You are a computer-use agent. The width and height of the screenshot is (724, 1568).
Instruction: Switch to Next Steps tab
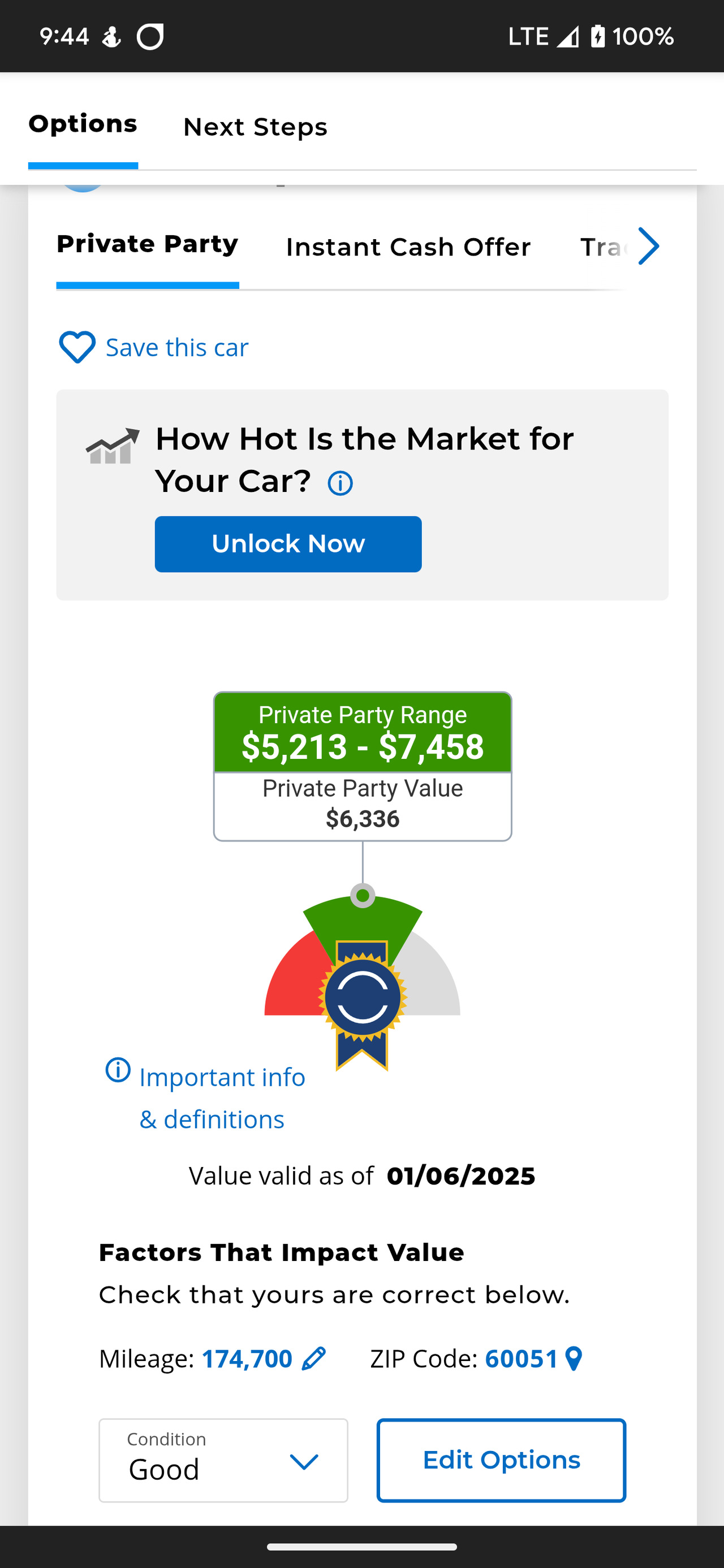coord(255,127)
